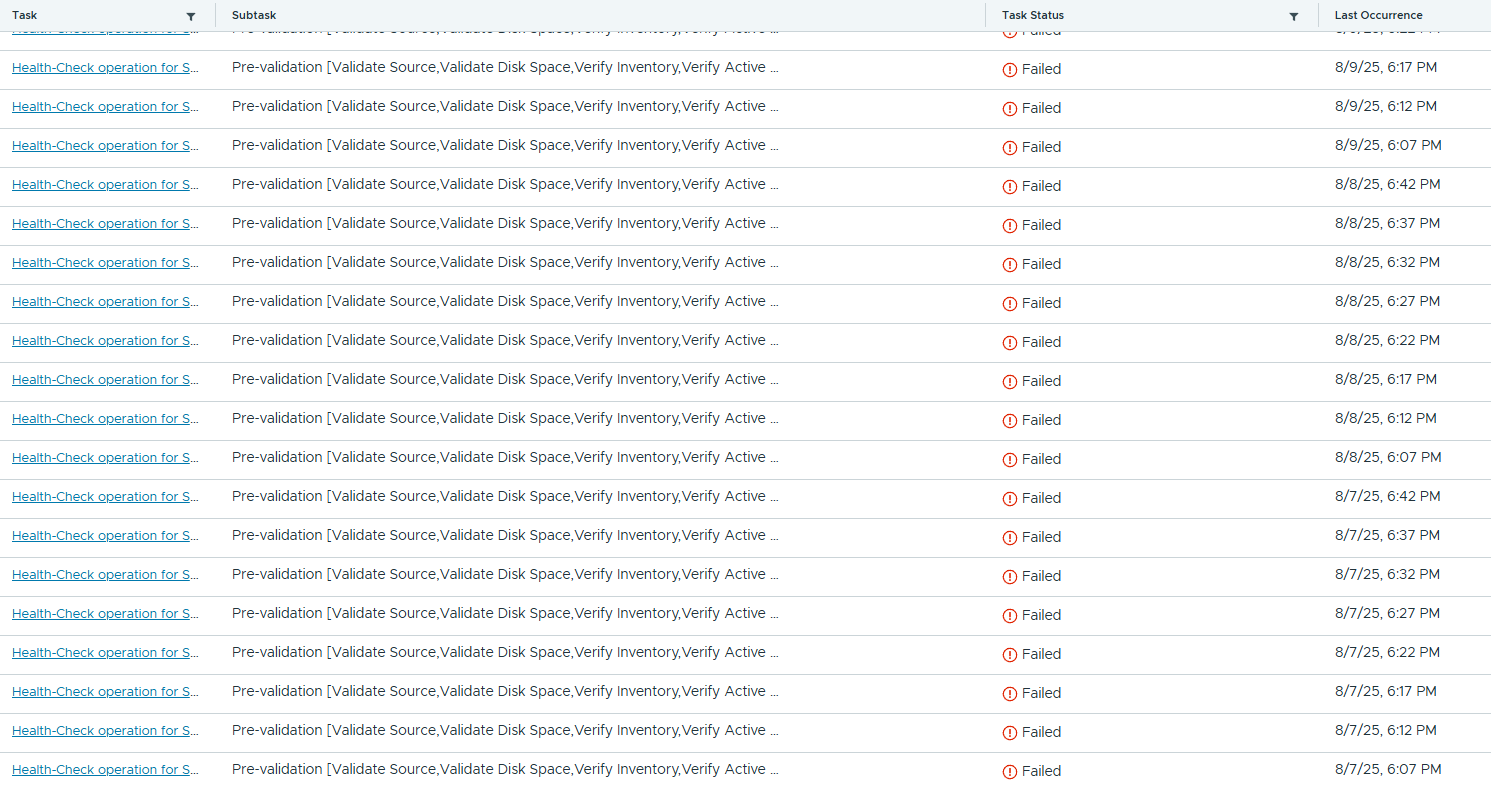Select the timestamp '8/7/25, 6:32 PM'

coord(1388,574)
